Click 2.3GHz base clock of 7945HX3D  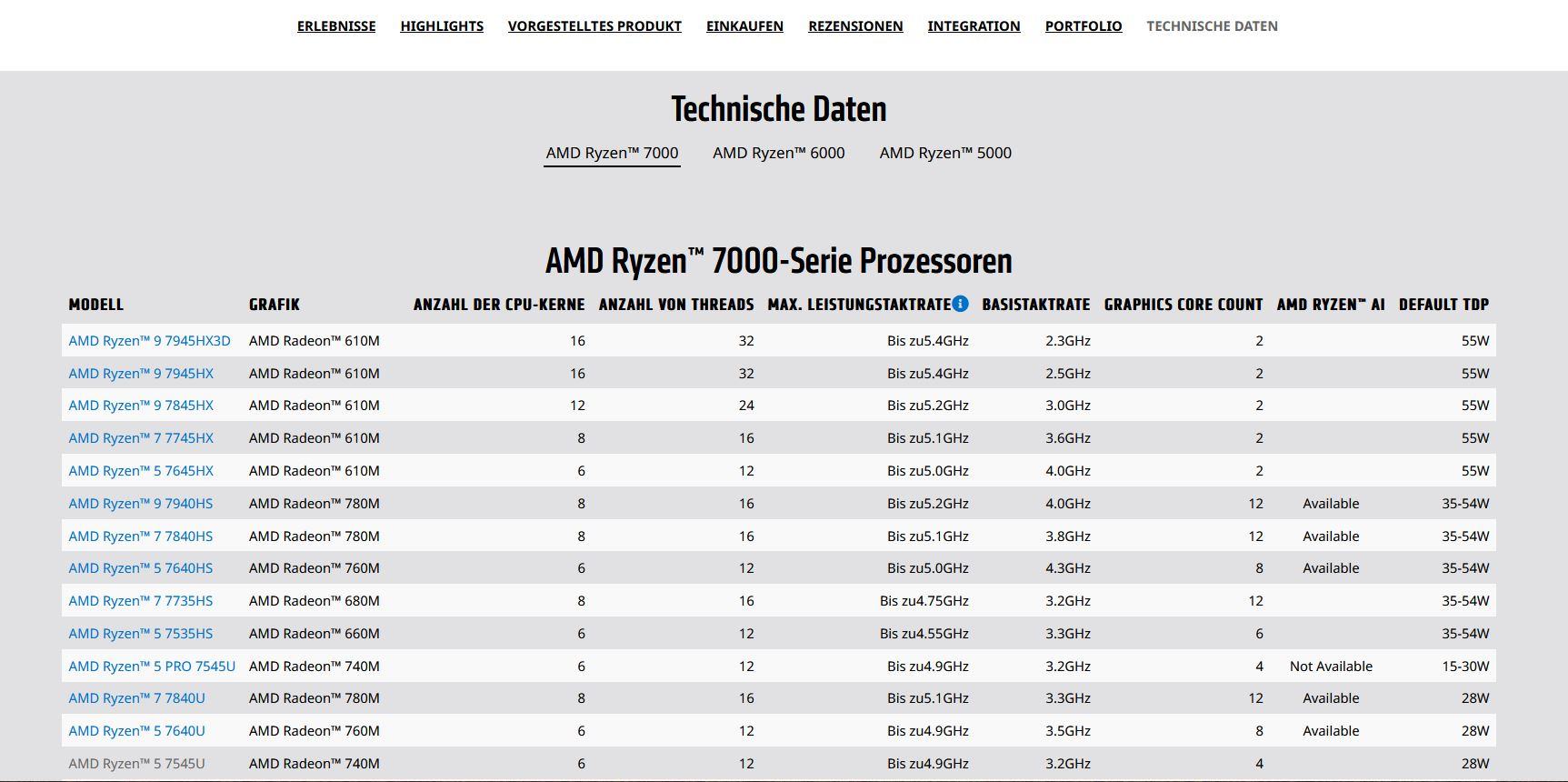pyautogui.click(x=1068, y=341)
